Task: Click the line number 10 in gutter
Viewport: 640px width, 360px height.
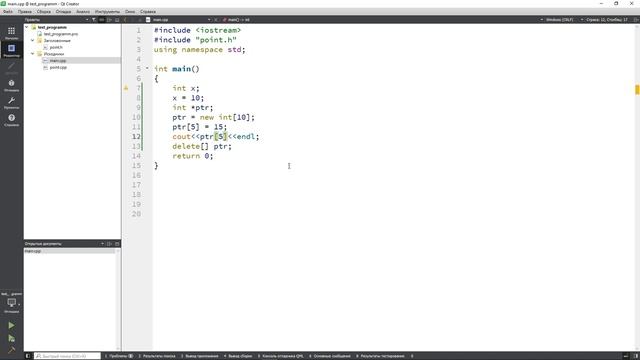Action: (x=136, y=117)
